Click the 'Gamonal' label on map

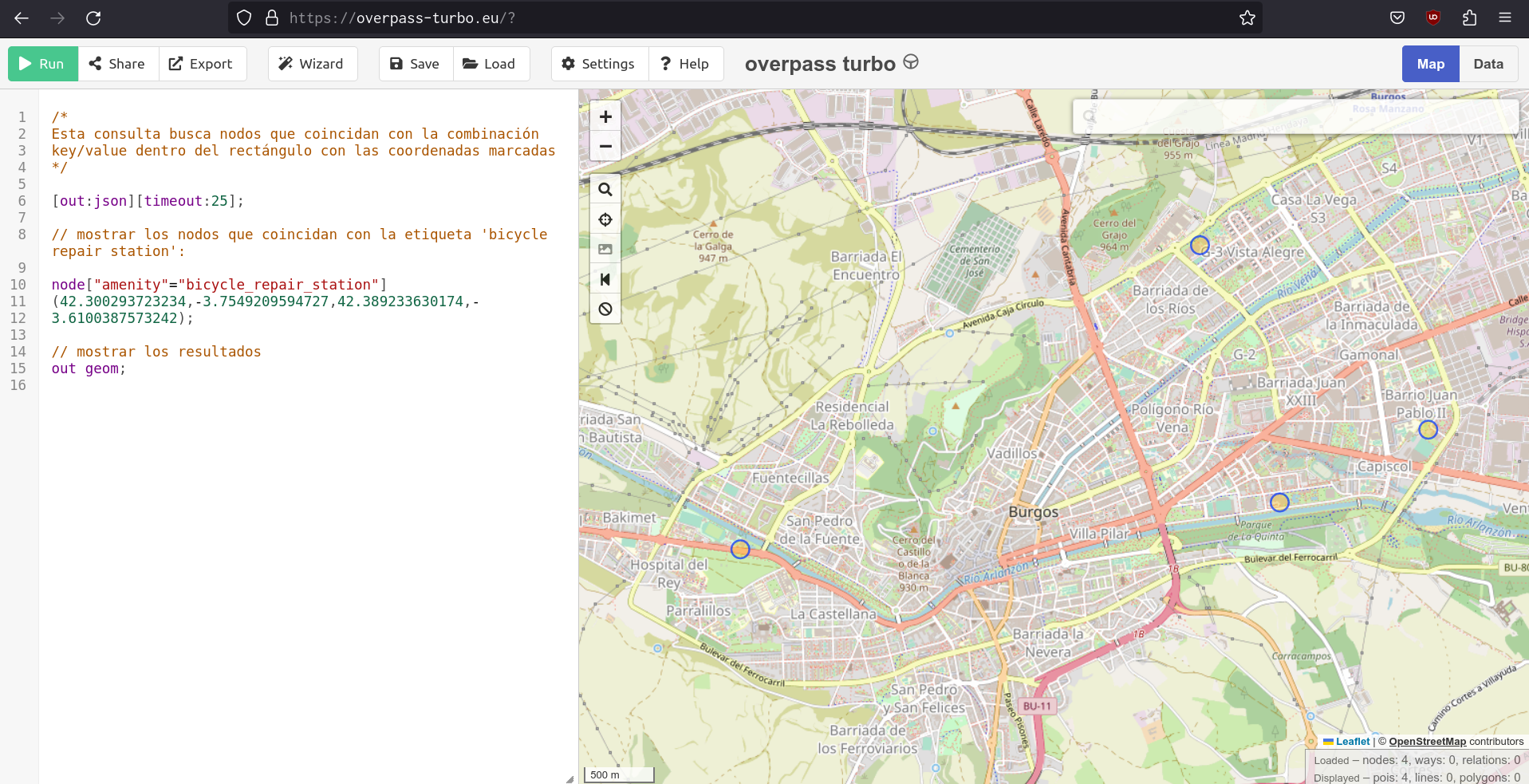pos(1369,355)
